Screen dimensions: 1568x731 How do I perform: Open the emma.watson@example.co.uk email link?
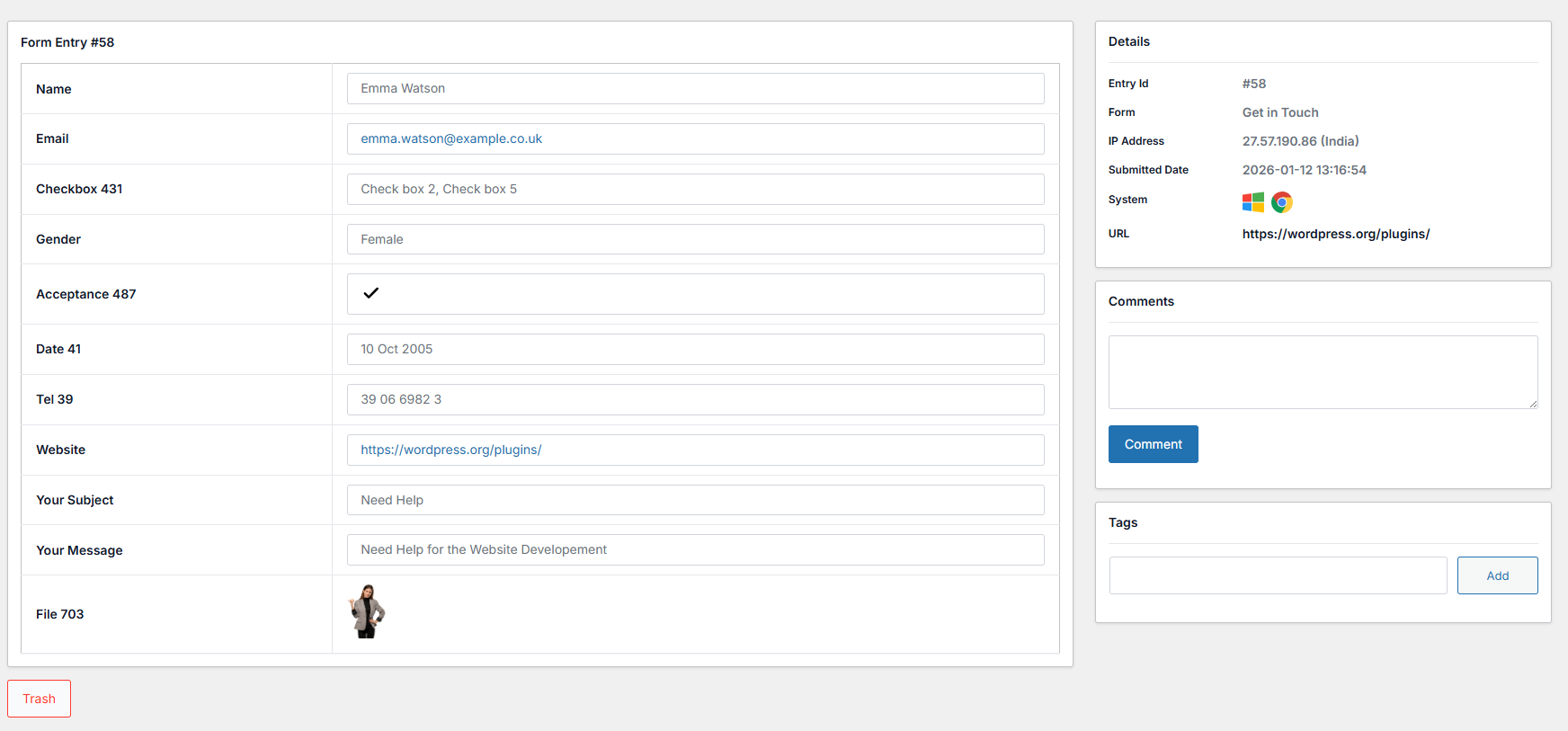(x=451, y=138)
